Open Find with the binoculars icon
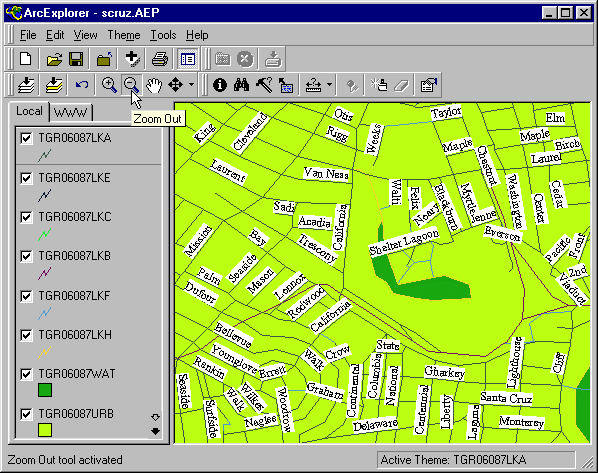The image size is (598, 473). pos(242,85)
